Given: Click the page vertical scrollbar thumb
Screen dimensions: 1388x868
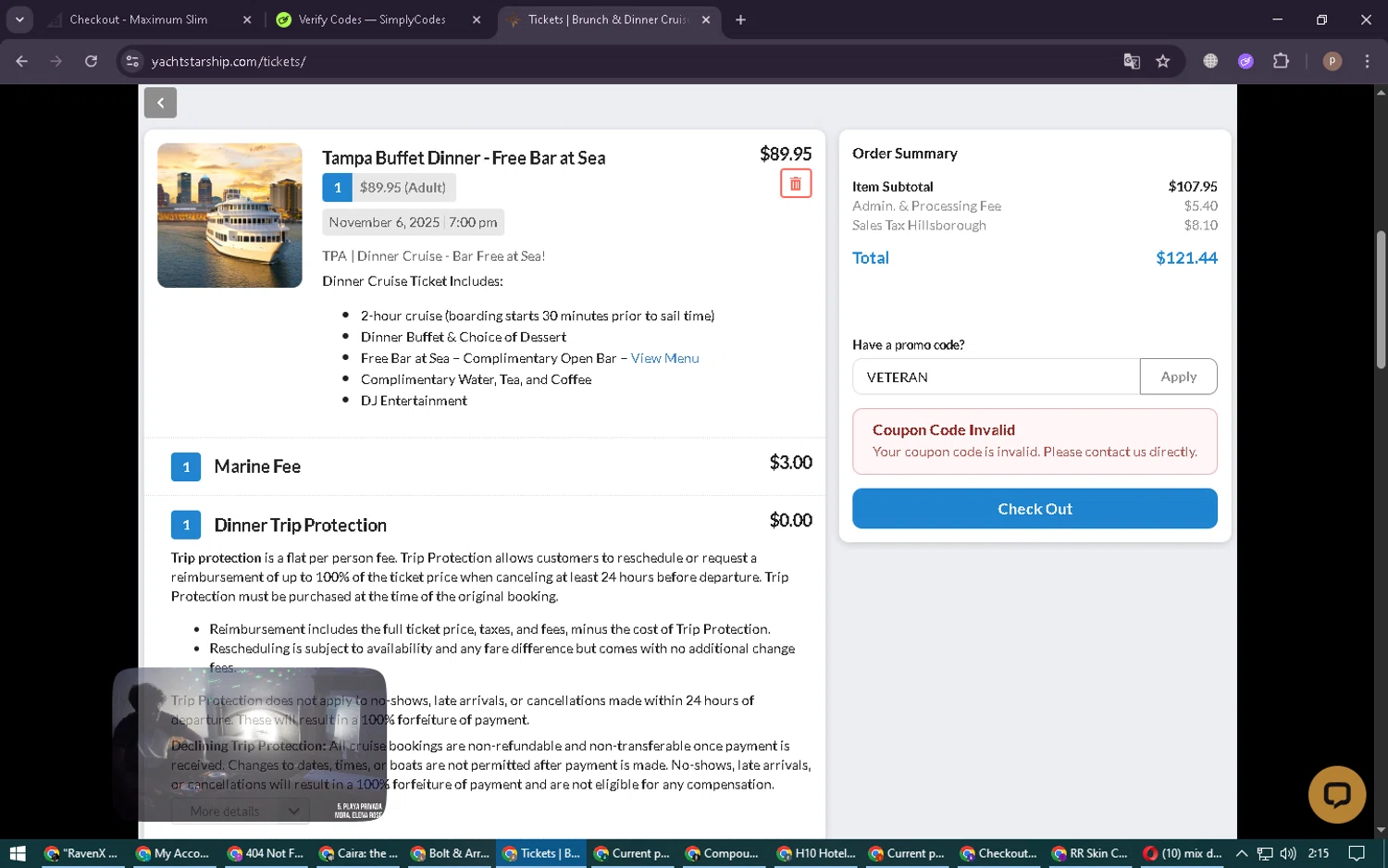Looking at the screenshot, I should (1381, 300).
